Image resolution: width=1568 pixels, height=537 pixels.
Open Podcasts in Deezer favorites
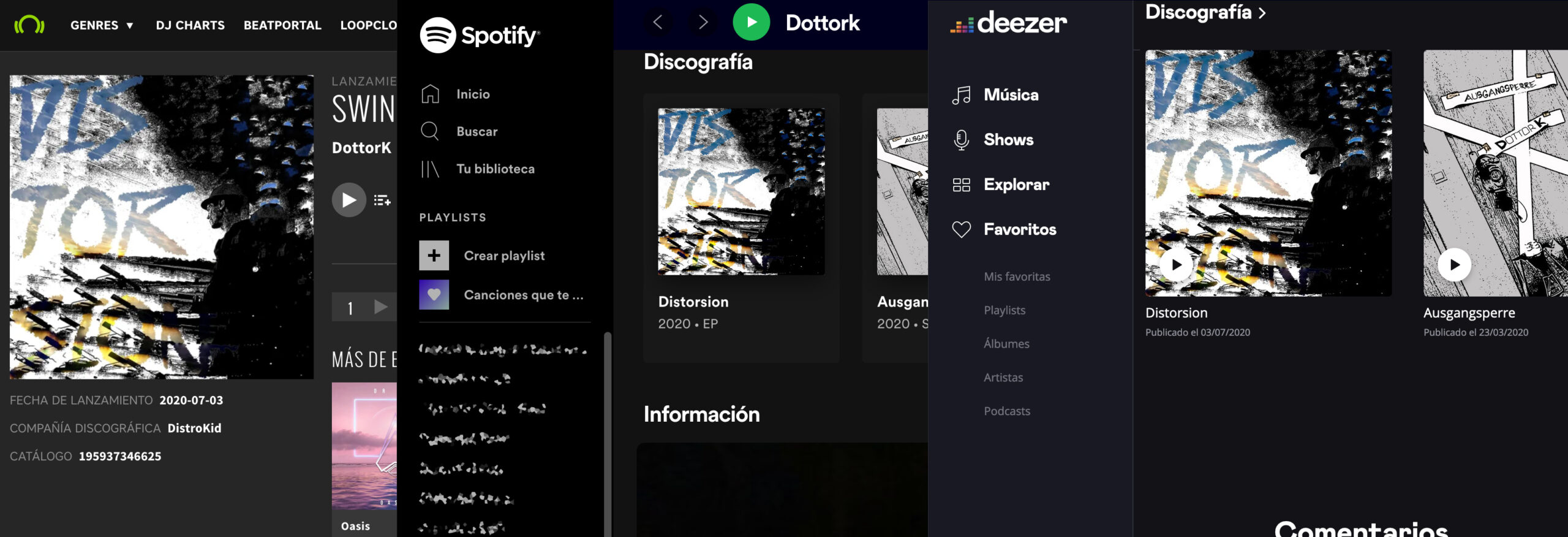1007,411
